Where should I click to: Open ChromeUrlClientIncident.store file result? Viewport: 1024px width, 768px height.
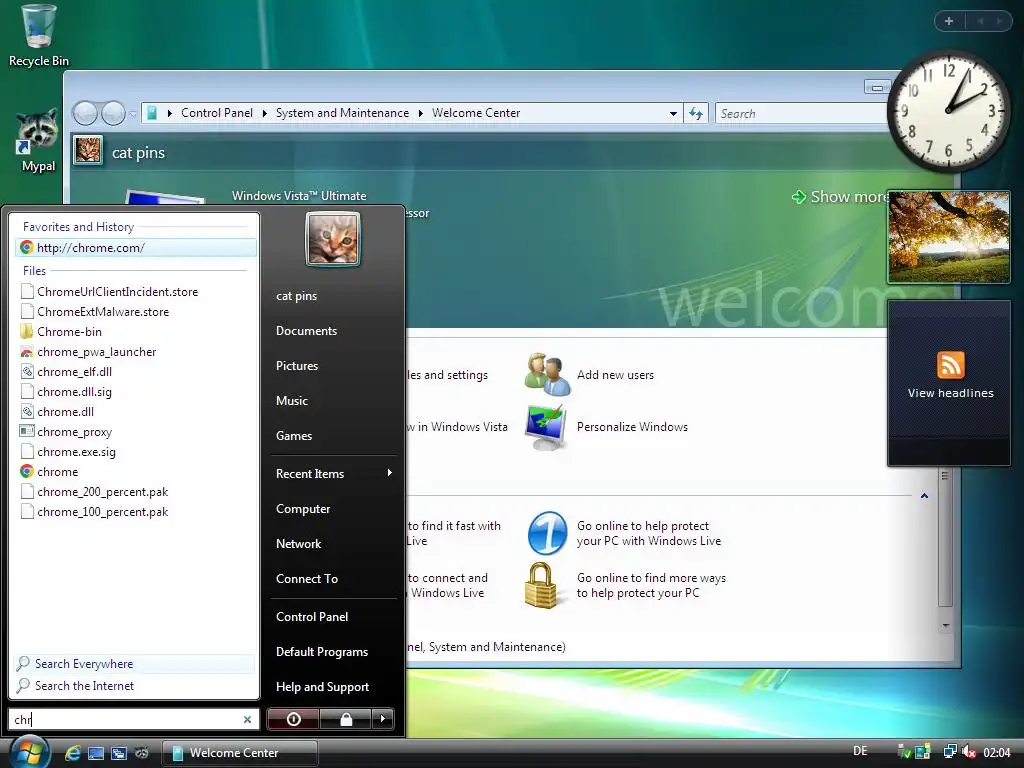117,292
